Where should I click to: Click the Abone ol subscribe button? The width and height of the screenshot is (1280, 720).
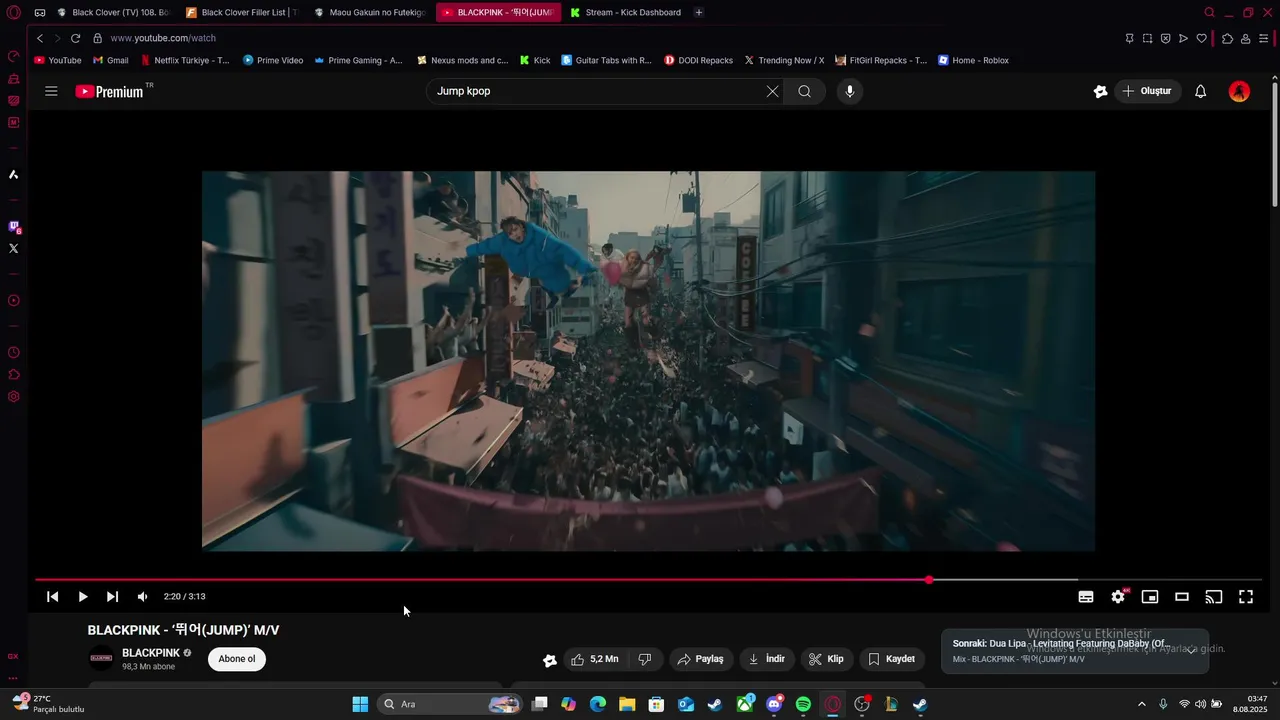point(237,659)
